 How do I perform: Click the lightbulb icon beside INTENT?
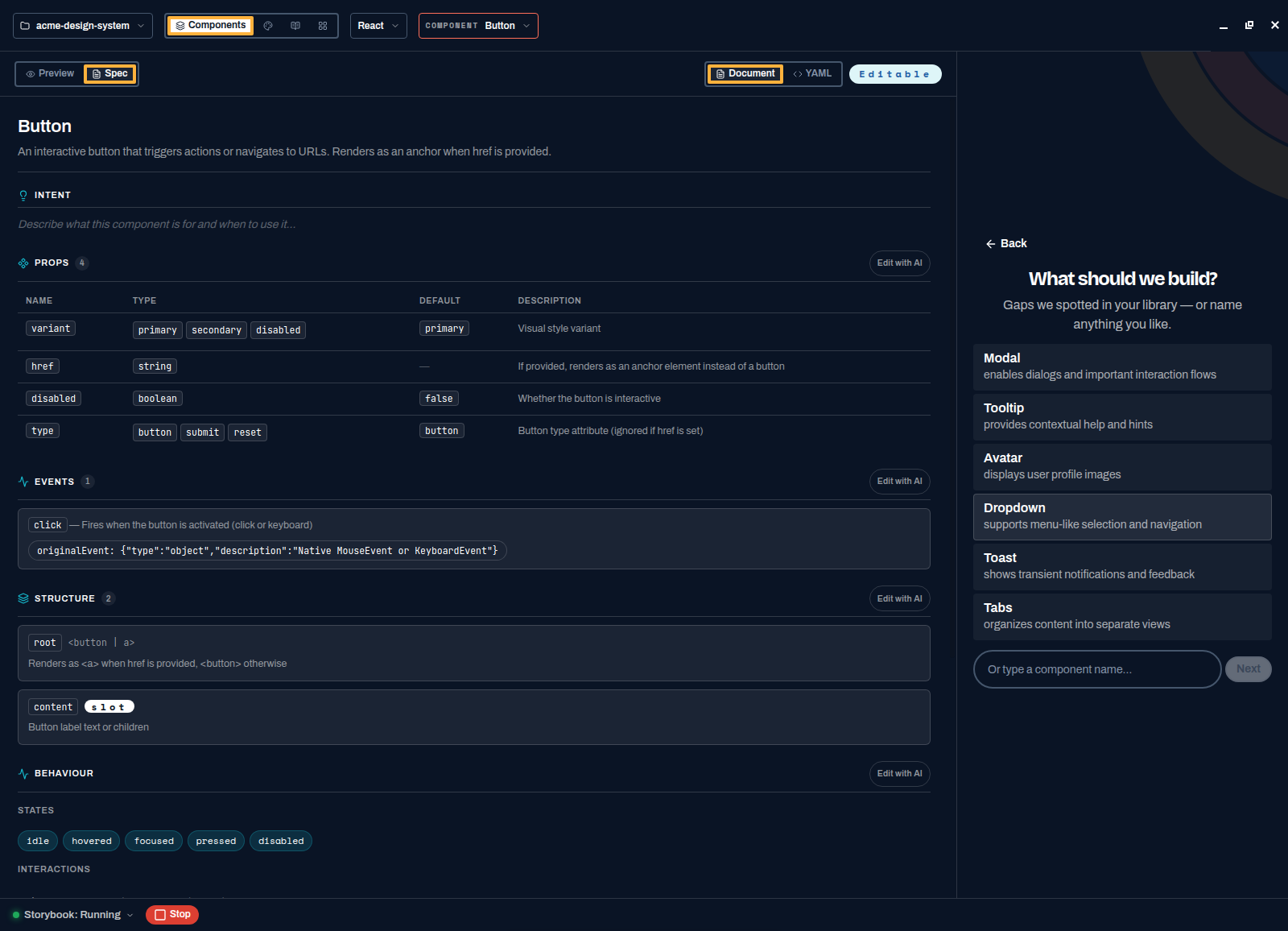coord(23,196)
